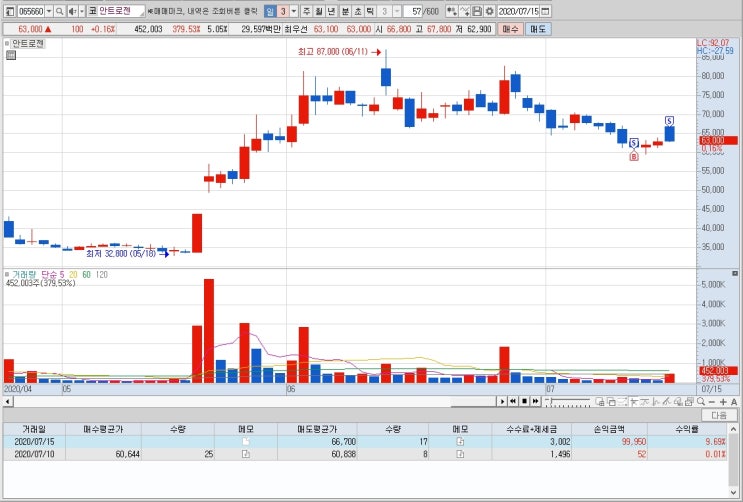Click the first greyed window icon right of the speed slider

(600, 402)
